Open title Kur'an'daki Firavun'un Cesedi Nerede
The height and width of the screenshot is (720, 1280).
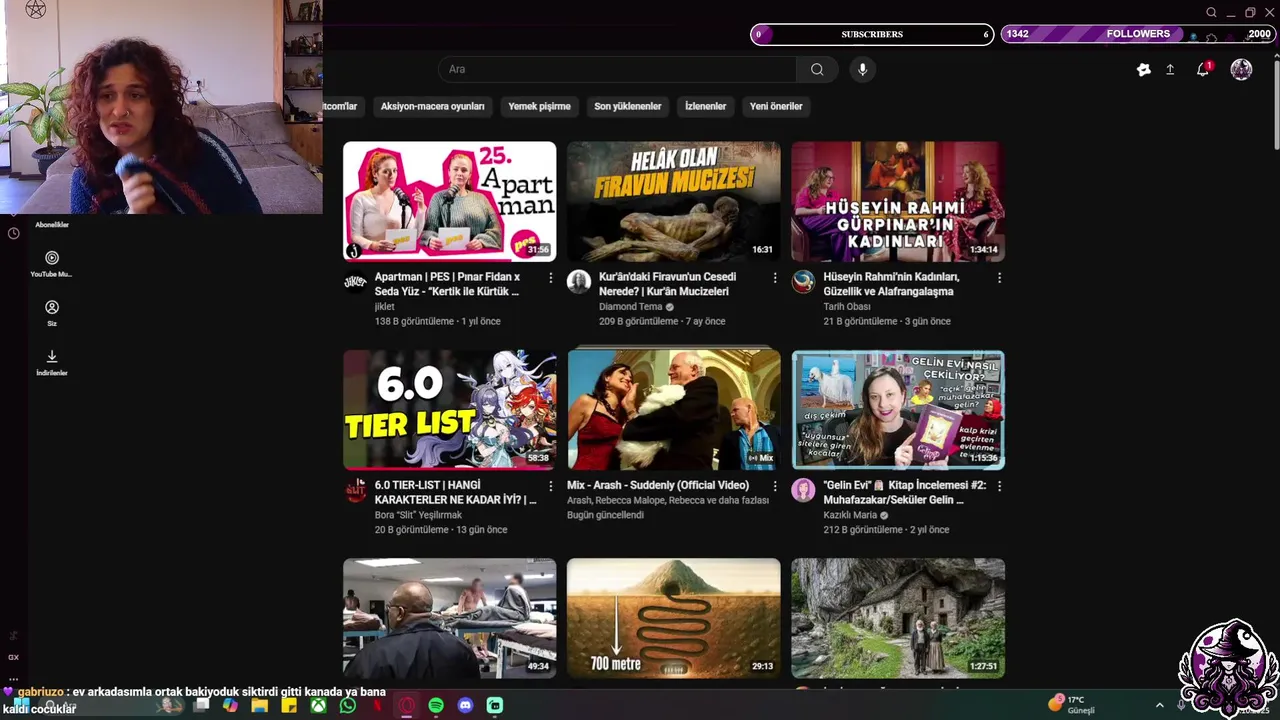pos(667,284)
